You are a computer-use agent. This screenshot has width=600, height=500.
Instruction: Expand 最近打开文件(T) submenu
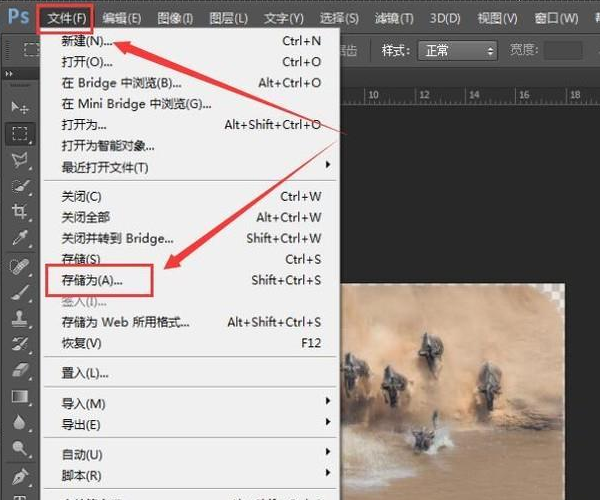point(191,167)
